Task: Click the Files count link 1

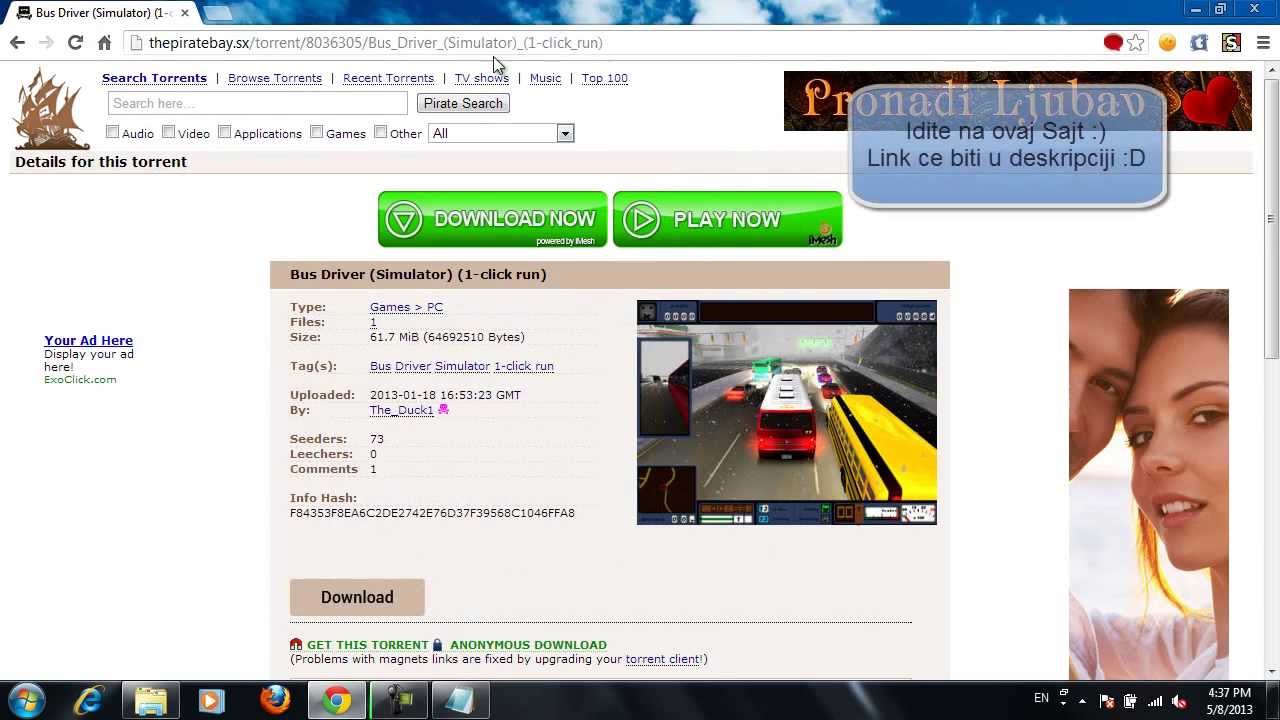Action: coord(373,322)
